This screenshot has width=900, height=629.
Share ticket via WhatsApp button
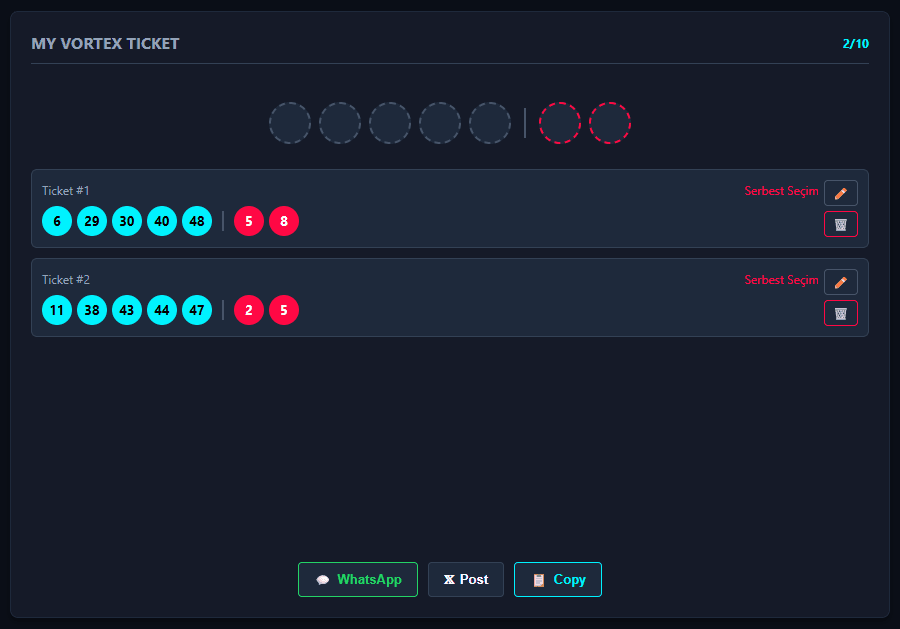coord(358,579)
